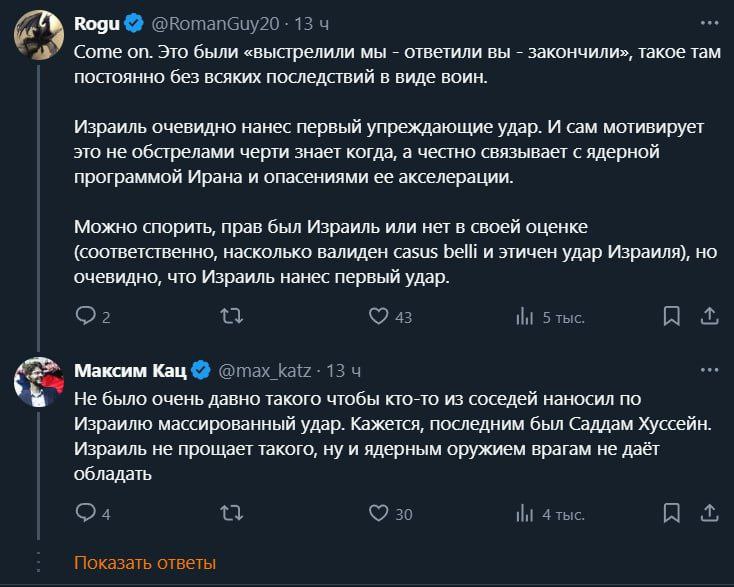Screen dimensions: 734x587
Task: Expand replies with Показать ответы
Action: 145,563
